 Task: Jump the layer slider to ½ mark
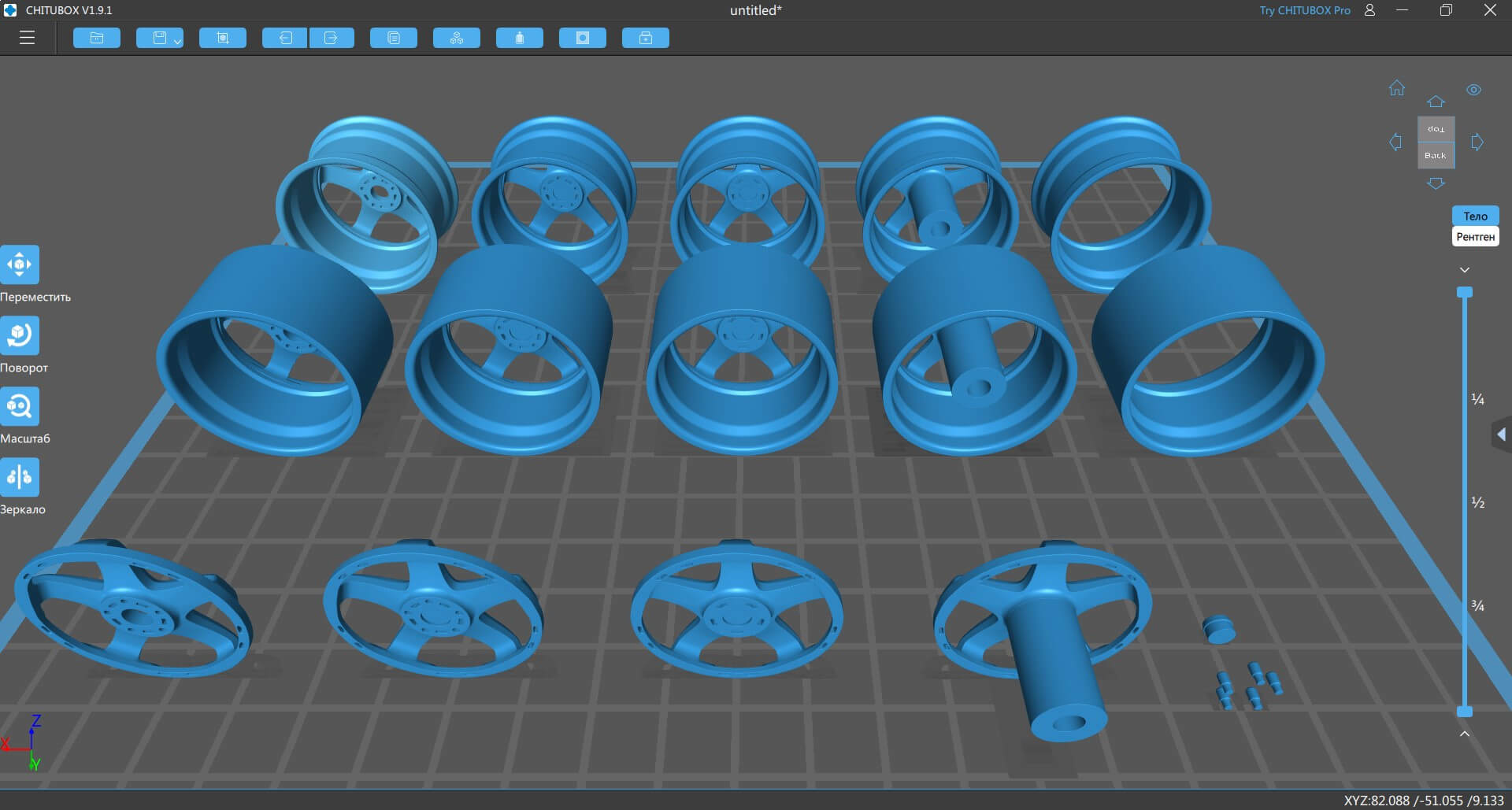tap(1478, 502)
